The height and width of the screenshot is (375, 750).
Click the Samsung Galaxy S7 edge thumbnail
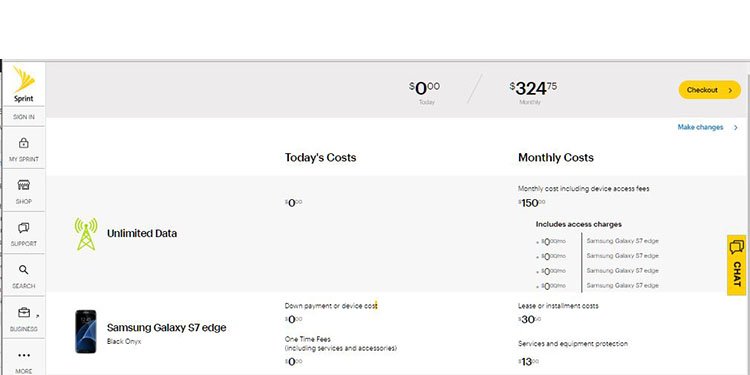coord(86,331)
